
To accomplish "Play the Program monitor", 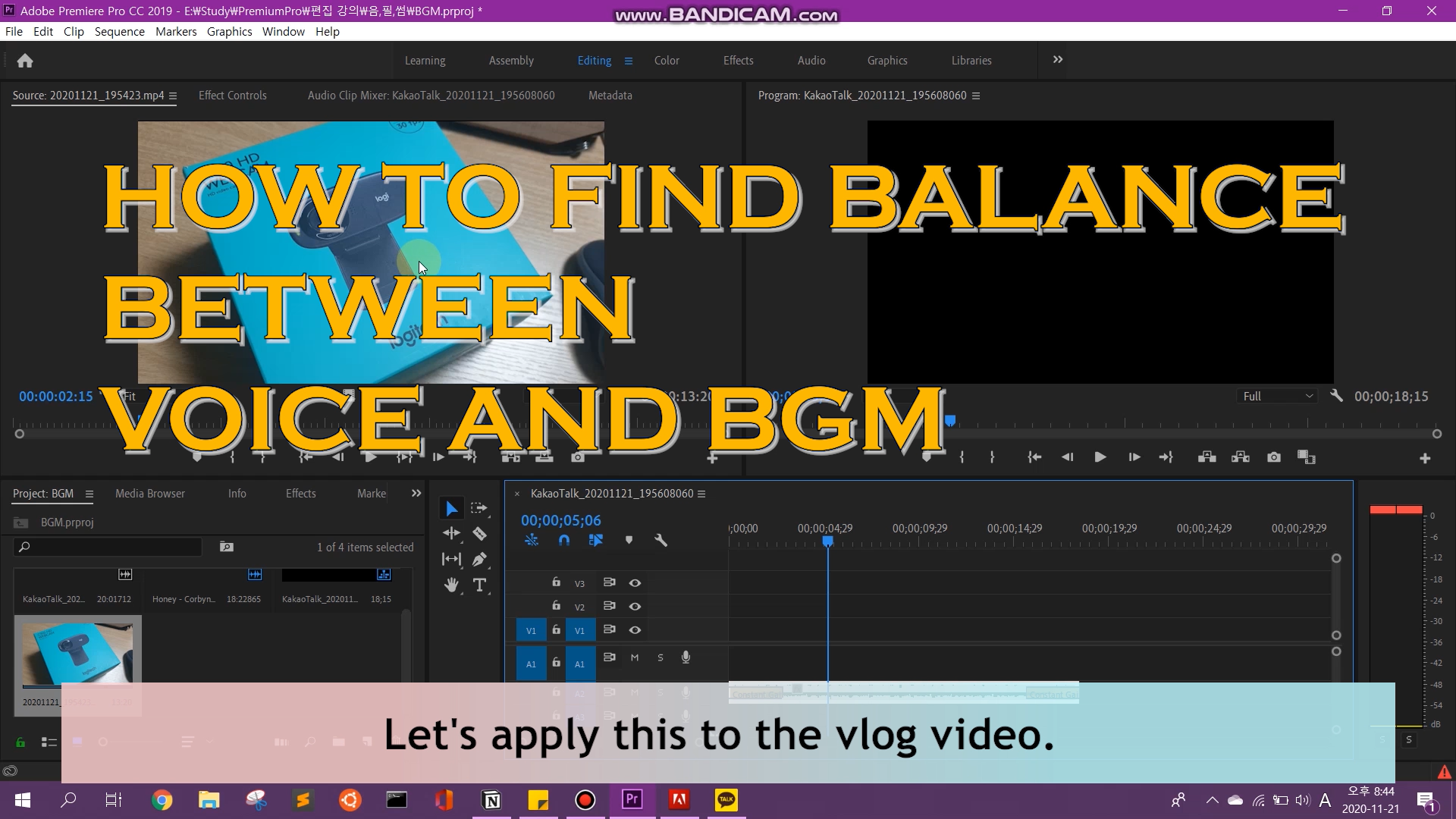I will coord(1100,457).
